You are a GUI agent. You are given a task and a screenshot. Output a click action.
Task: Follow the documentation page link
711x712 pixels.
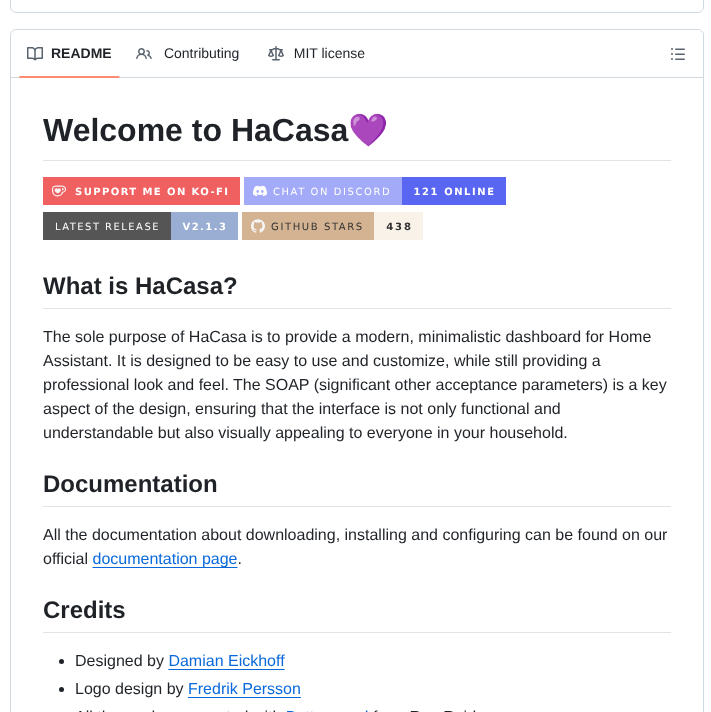(165, 559)
